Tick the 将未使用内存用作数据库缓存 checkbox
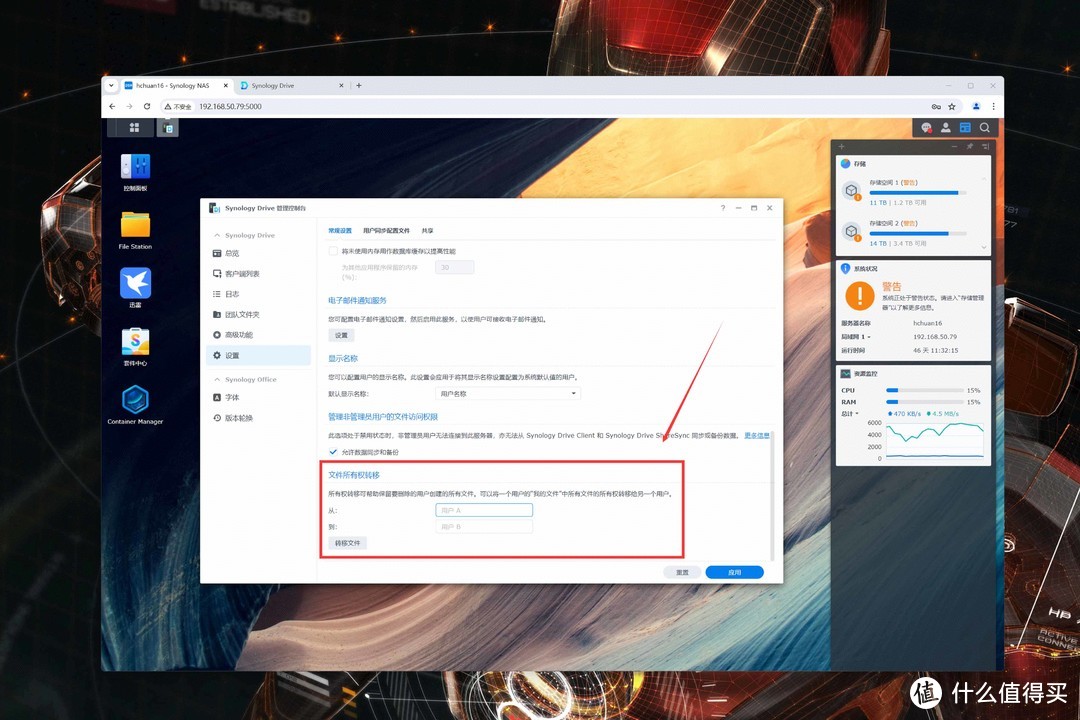Viewport: 1080px width, 720px height. tap(334, 251)
